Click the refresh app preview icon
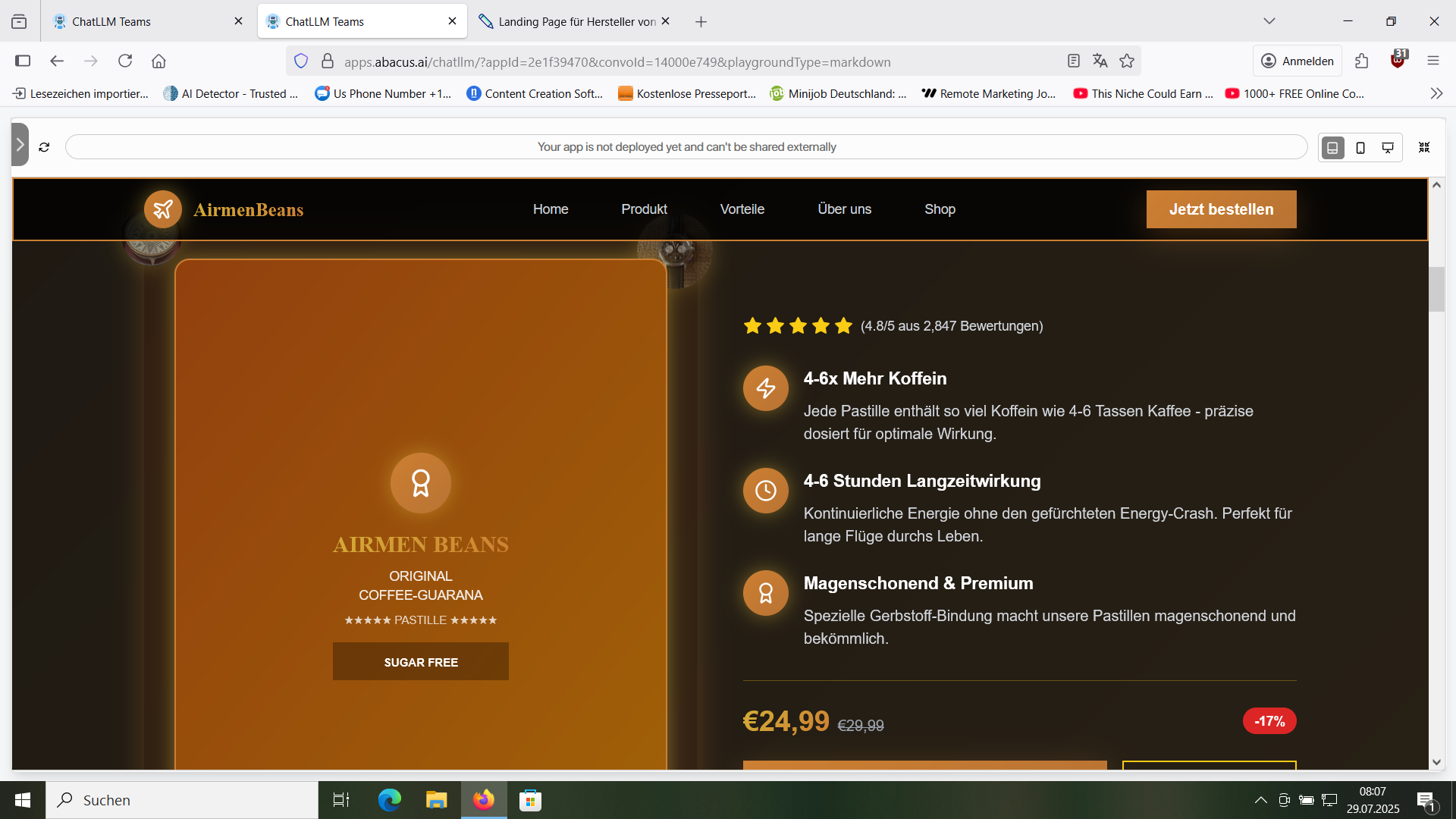 pyautogui.click(x=44, y=147)
